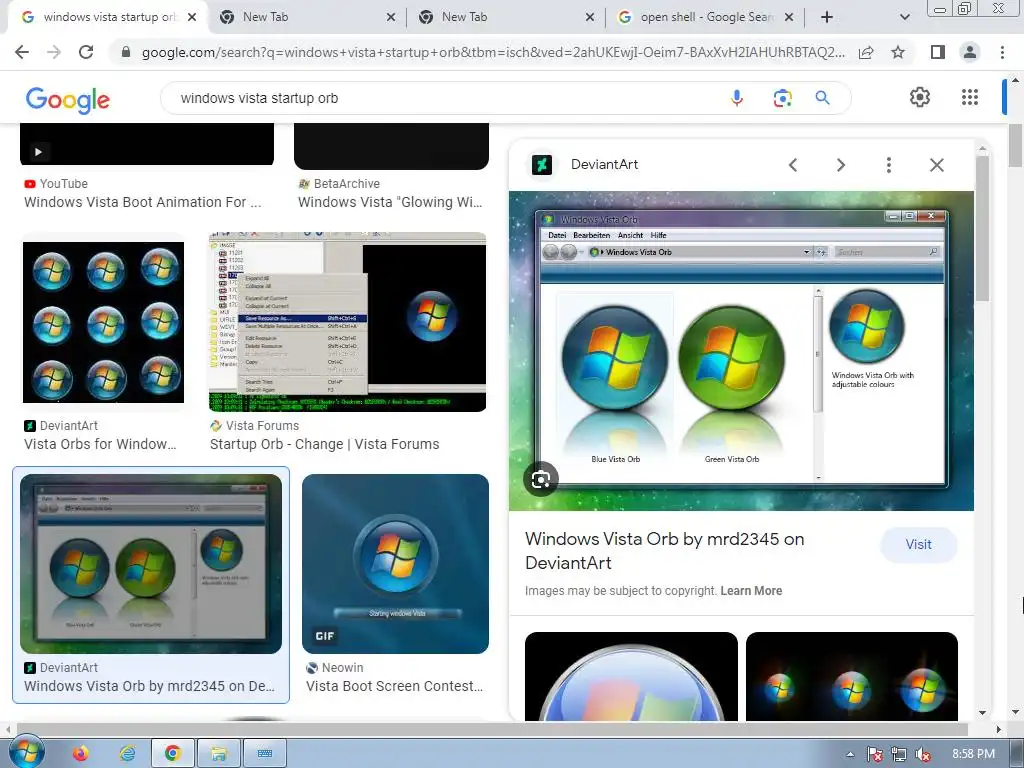
Task: Open the Windows Start orb
Action: [x=26, y=752]
